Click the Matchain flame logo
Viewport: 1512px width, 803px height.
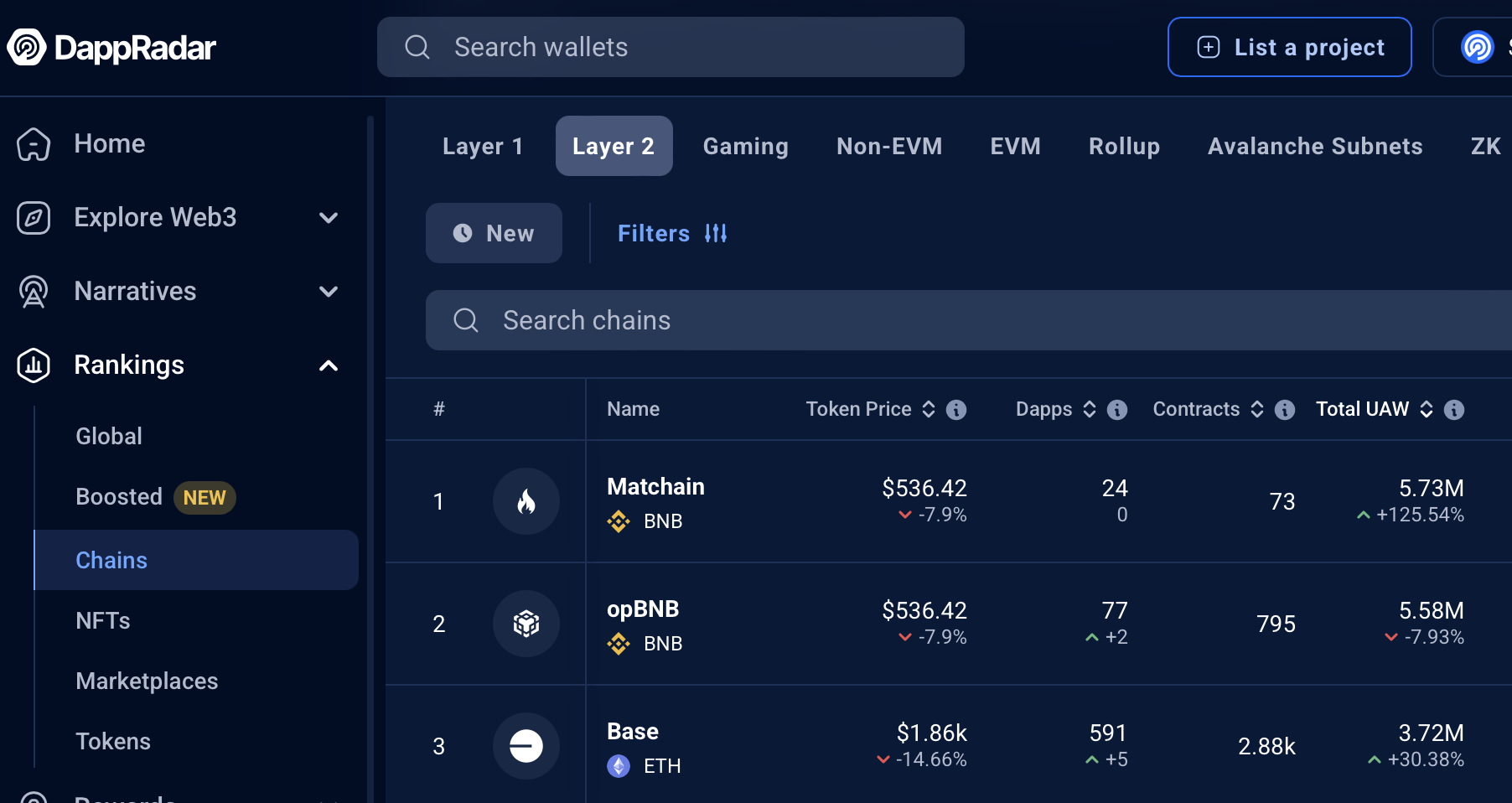click(526, 501)
